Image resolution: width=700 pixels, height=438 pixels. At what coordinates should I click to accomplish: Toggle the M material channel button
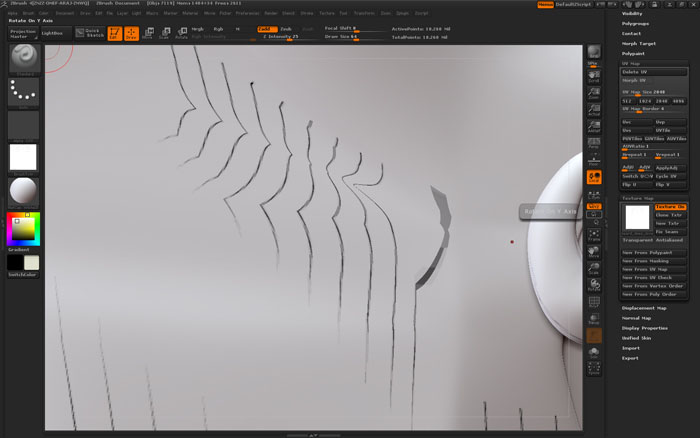tap(238, 29)
